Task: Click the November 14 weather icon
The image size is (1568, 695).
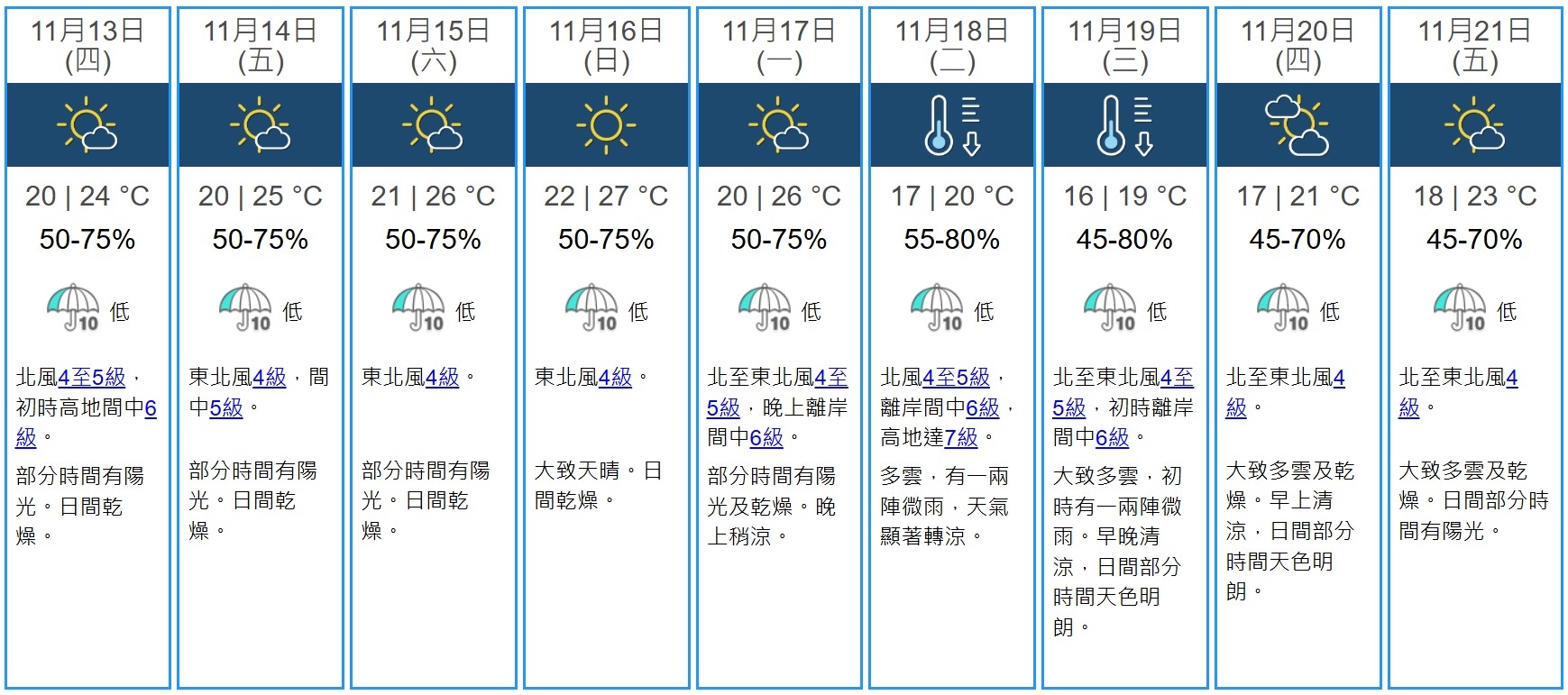Action: coord(260,125)
